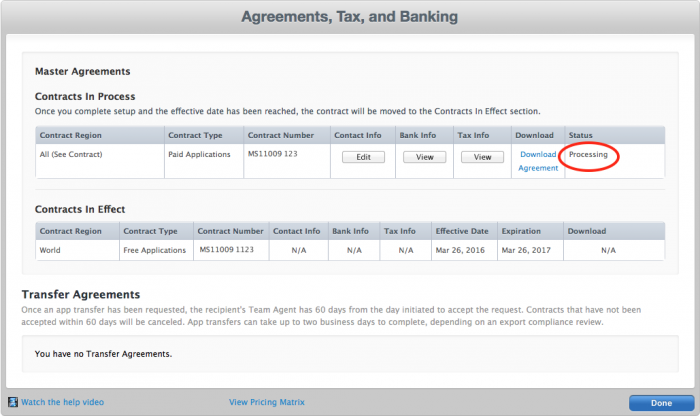Select the World contract region cell

51,250
